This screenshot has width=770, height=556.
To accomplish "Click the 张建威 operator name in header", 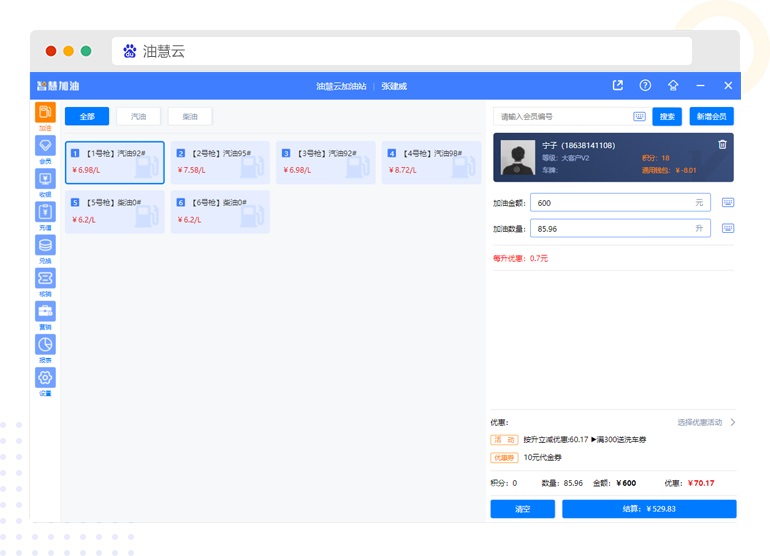I will click(394, 86).
